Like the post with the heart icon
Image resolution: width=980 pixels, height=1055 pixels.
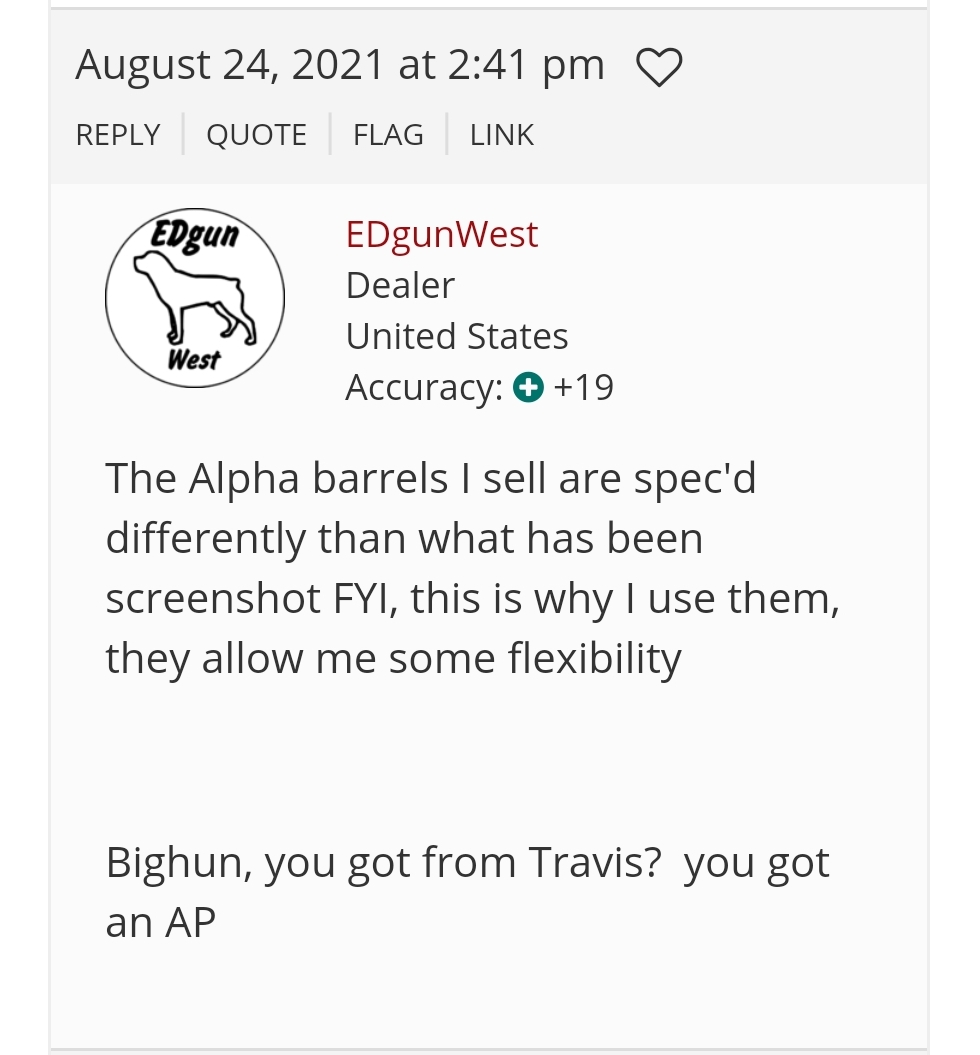[659, 67]
